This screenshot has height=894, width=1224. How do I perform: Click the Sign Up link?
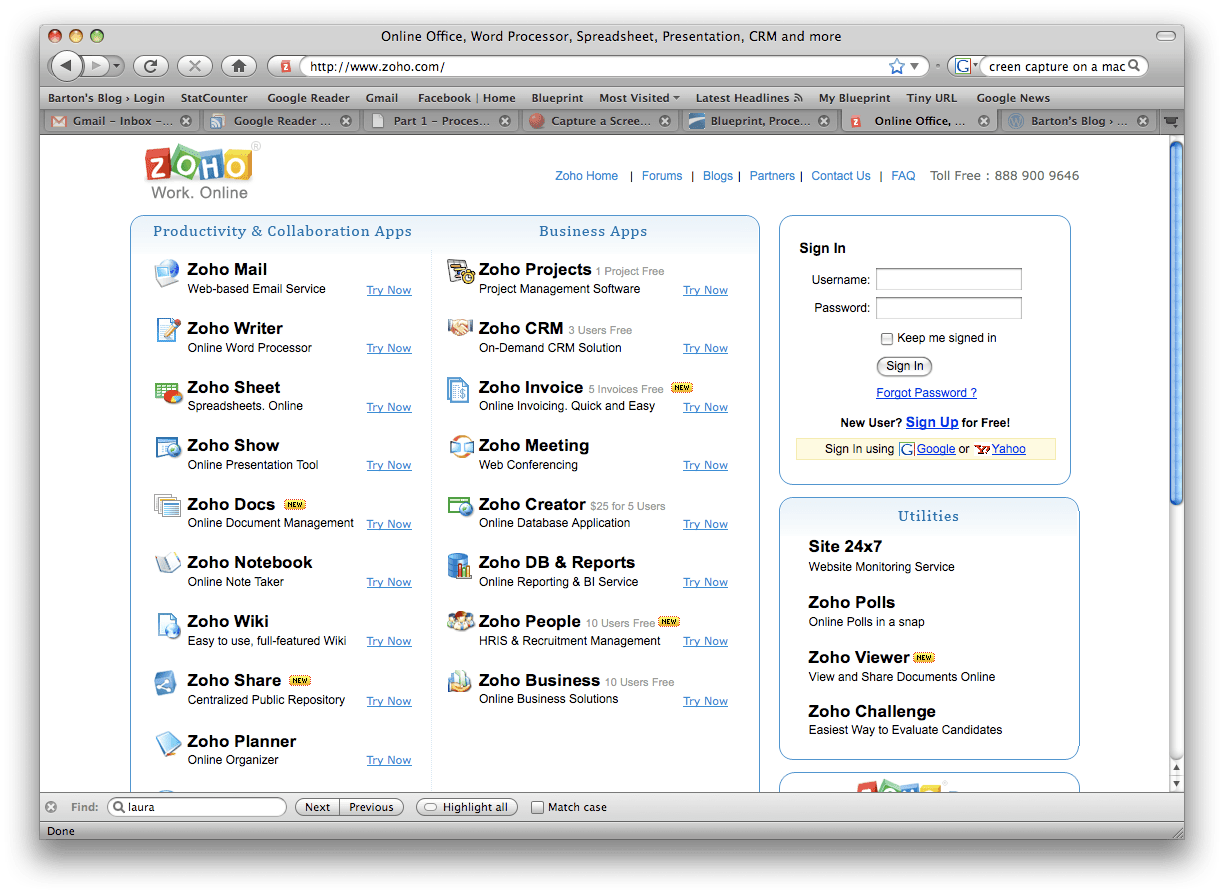[x=932, y=422]
